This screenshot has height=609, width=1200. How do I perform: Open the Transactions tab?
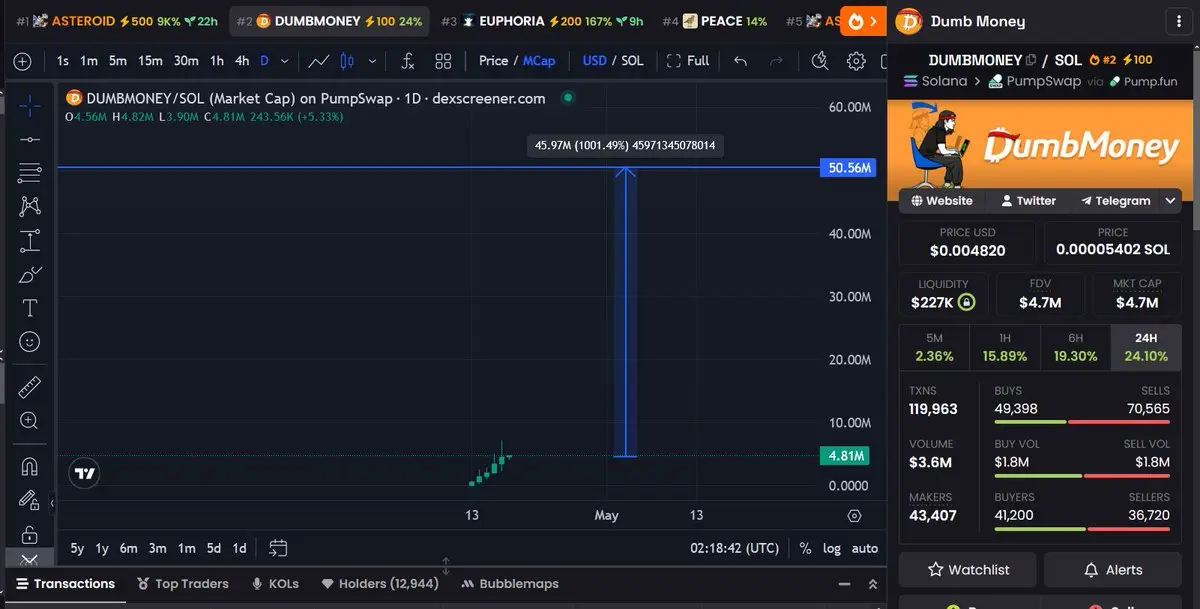click(66, 584)
